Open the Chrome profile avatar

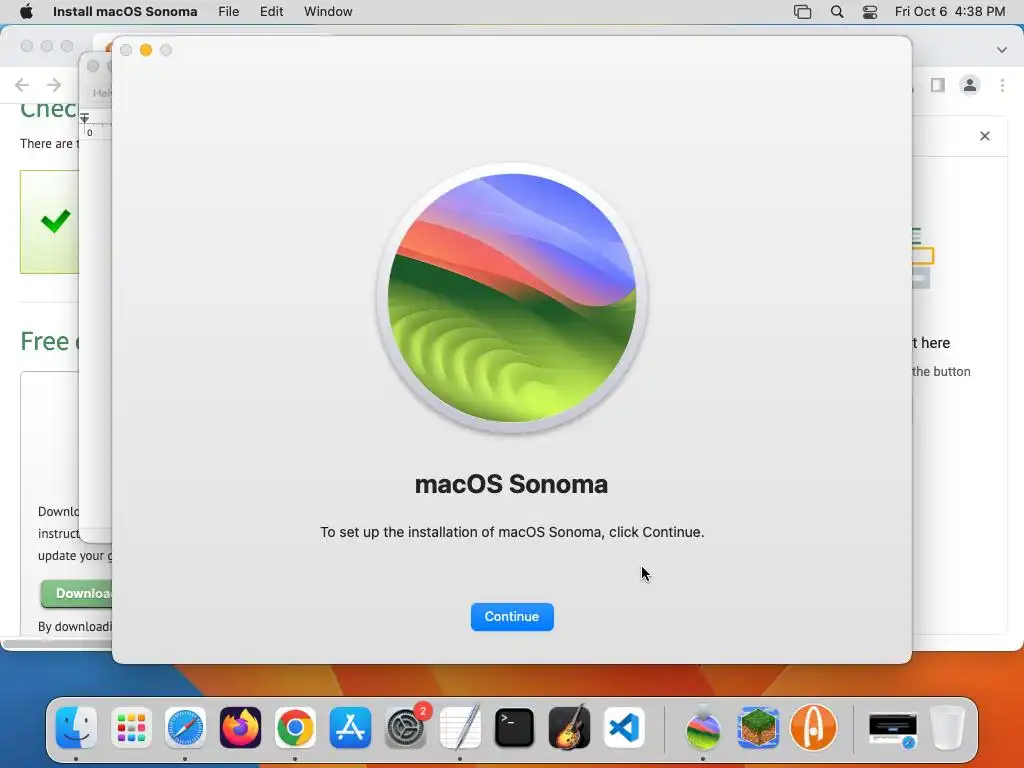pos(970,85)
